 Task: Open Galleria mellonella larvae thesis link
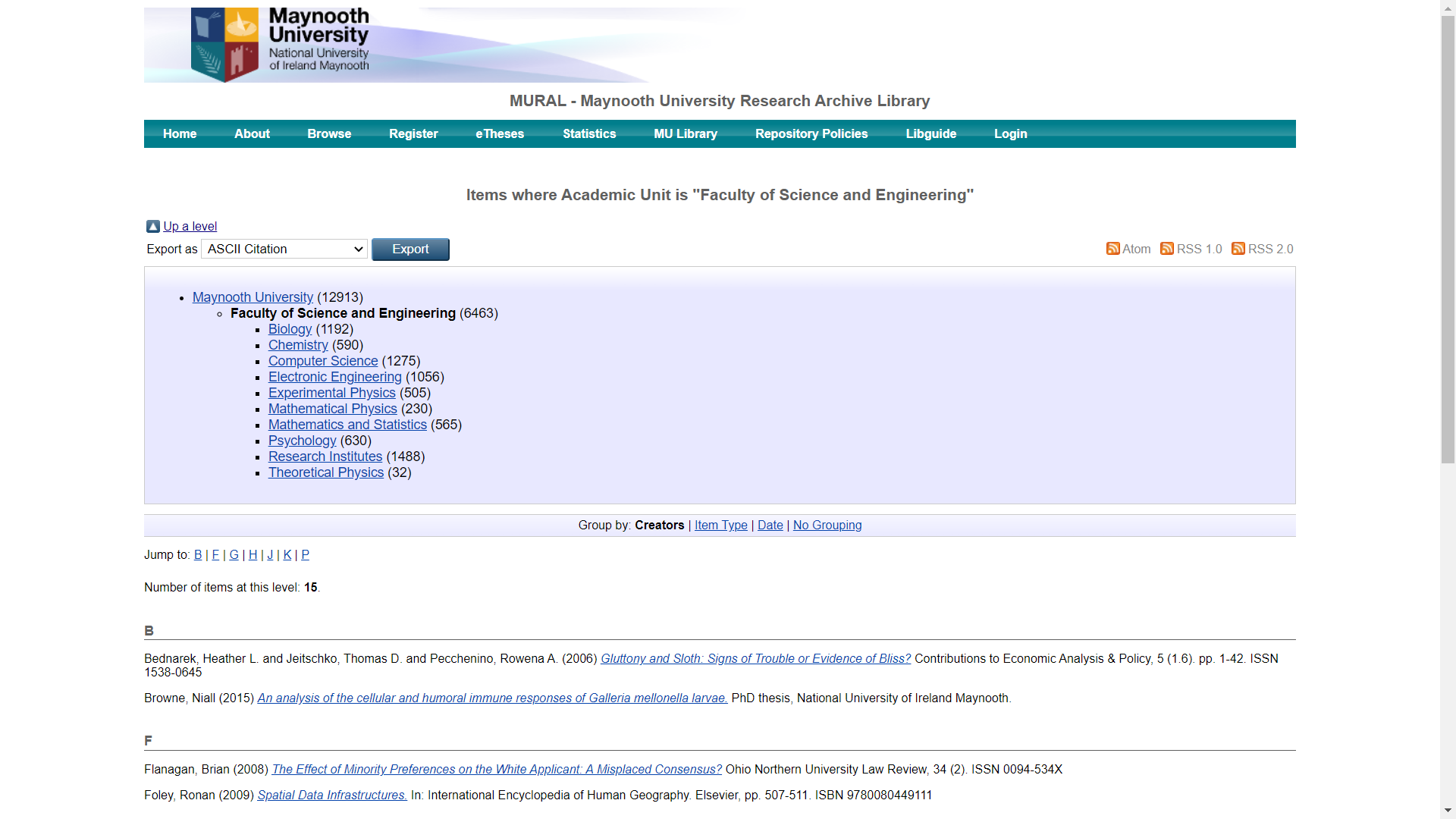[x=492, y=698]
